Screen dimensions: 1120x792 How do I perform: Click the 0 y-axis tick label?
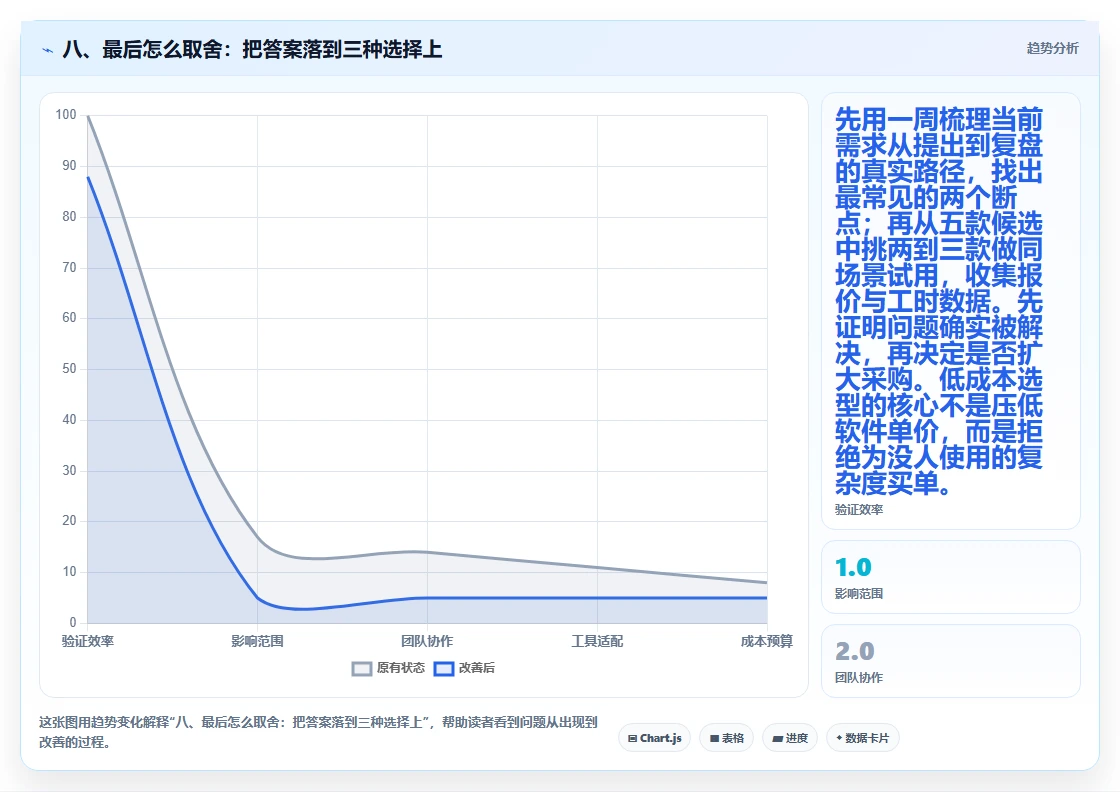(73, 623)
